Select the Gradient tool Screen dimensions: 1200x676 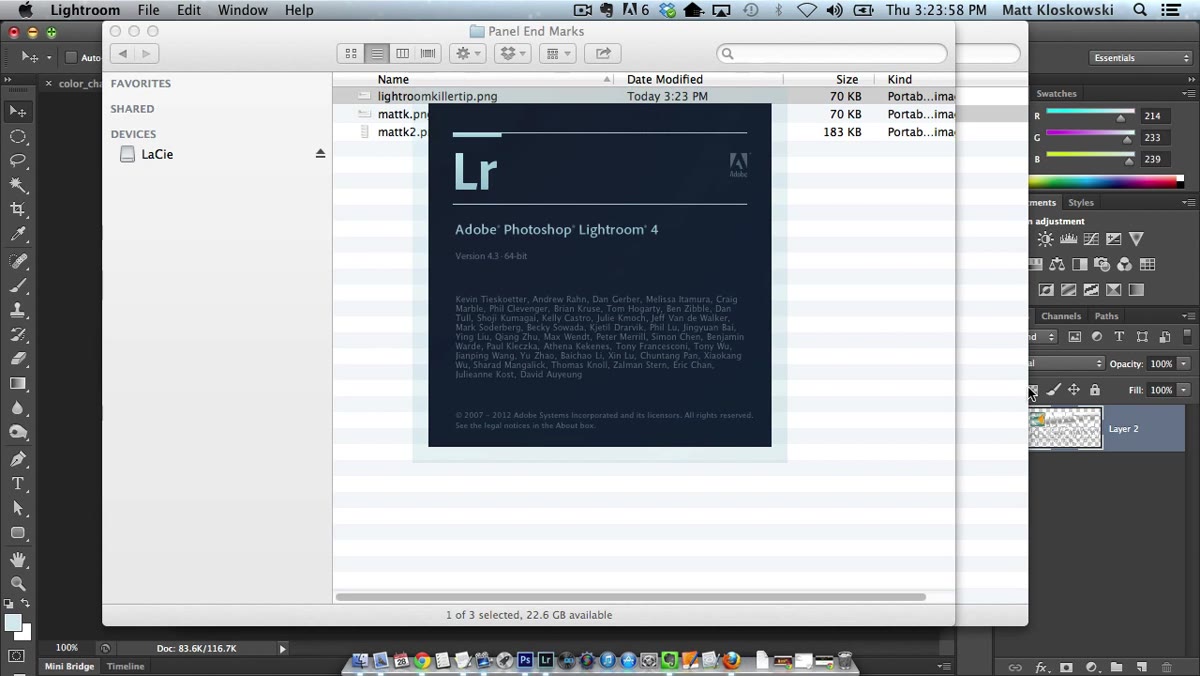(x=18, y=384)
